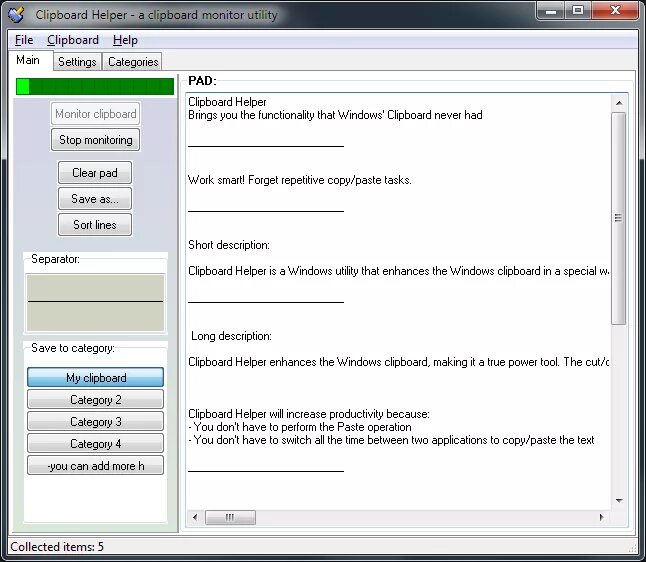Select the Category 3 button

coord(96,422)
